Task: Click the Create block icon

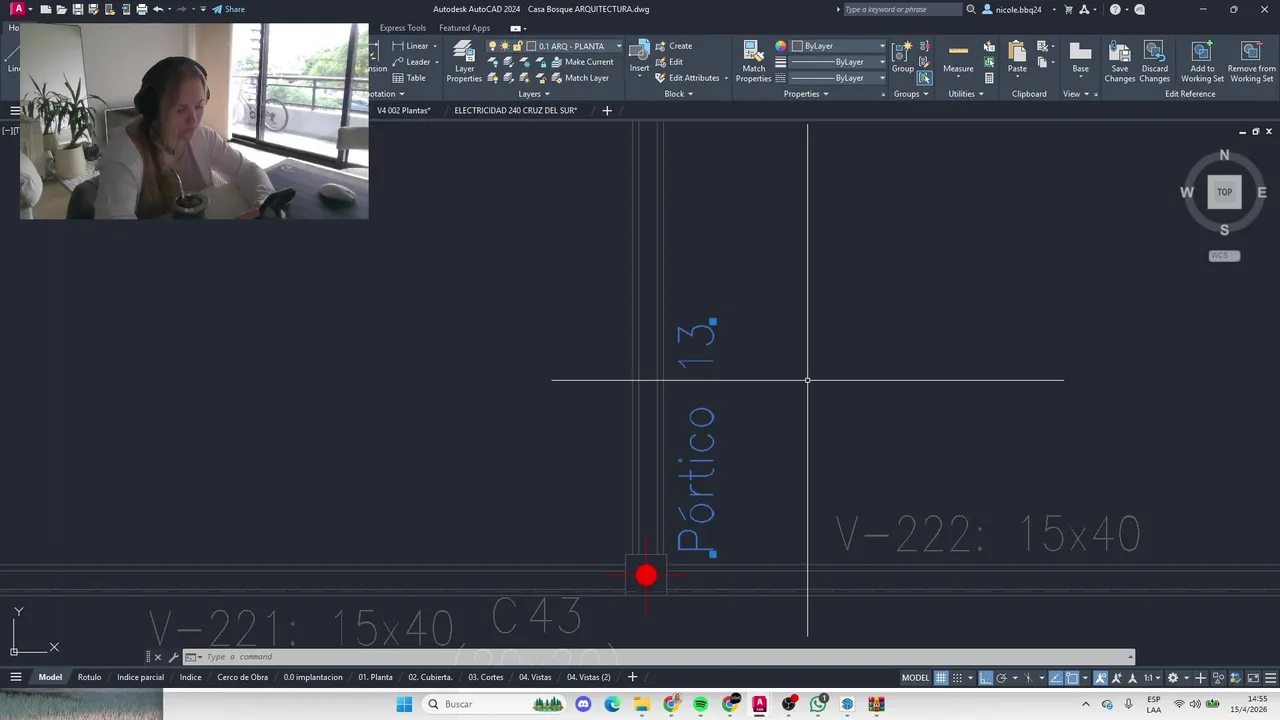Action: pyautogui.click(x=661, y=46)
